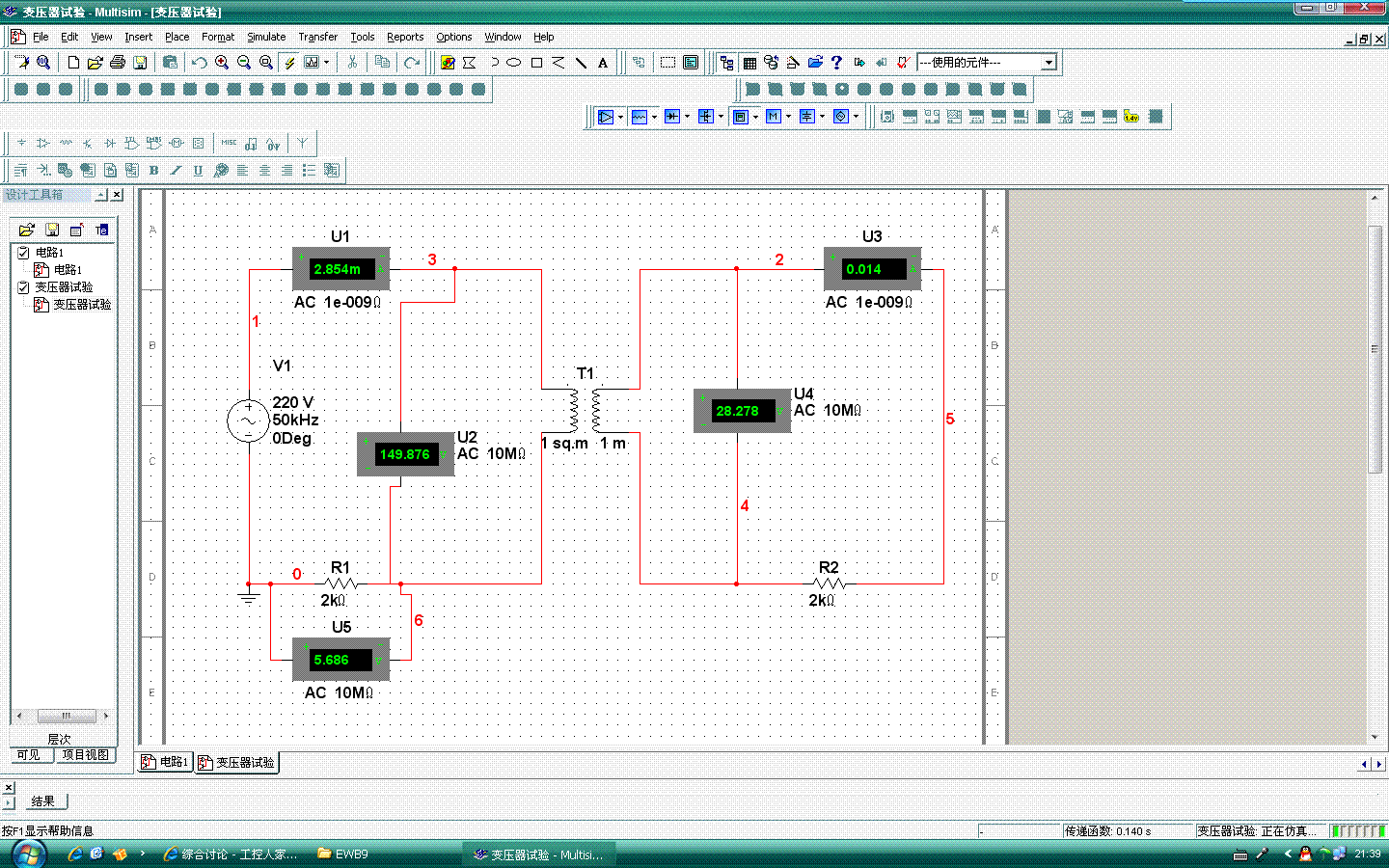The image size is (1389, 868).
Task: Expand the grapher/analysis dropdown arrow
Action: click(326, 63)
